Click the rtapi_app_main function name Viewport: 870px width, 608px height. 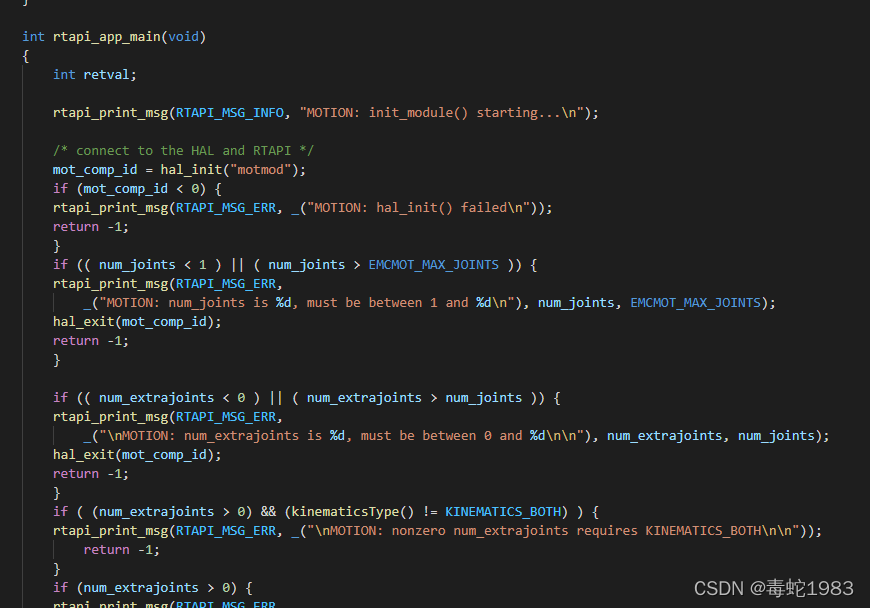pyautogui.click(x=107, y=37)
